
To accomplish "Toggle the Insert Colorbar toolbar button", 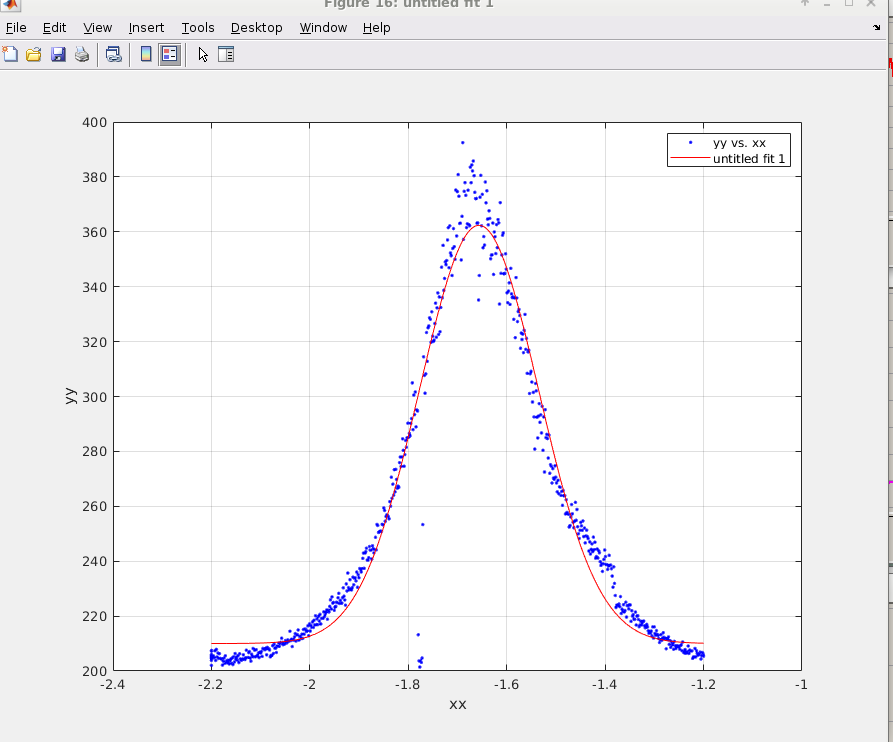I will point(146,54).
